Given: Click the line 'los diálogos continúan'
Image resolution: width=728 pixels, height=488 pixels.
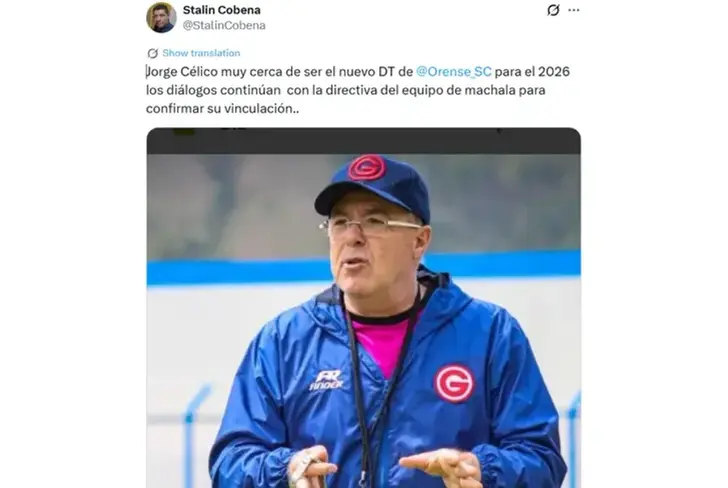Looking at the screenshot, I should tap(213, 90).
